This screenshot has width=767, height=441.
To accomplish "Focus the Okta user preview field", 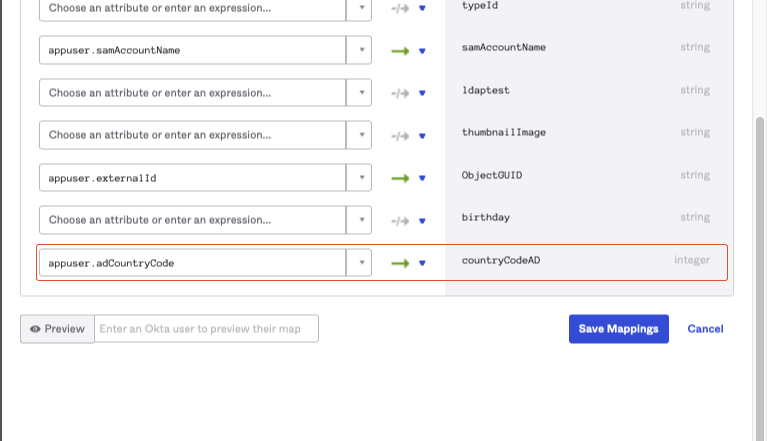I will tap(206, 329).
